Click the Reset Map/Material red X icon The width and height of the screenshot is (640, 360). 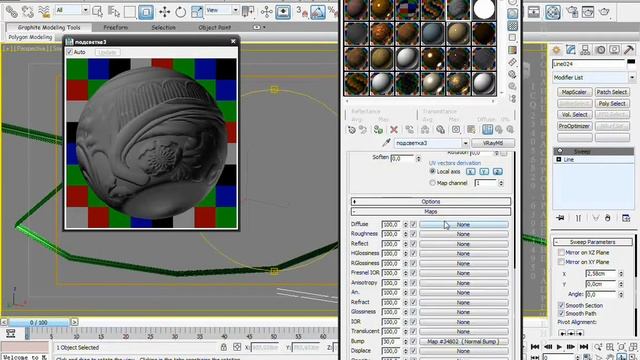click(394, 130)
